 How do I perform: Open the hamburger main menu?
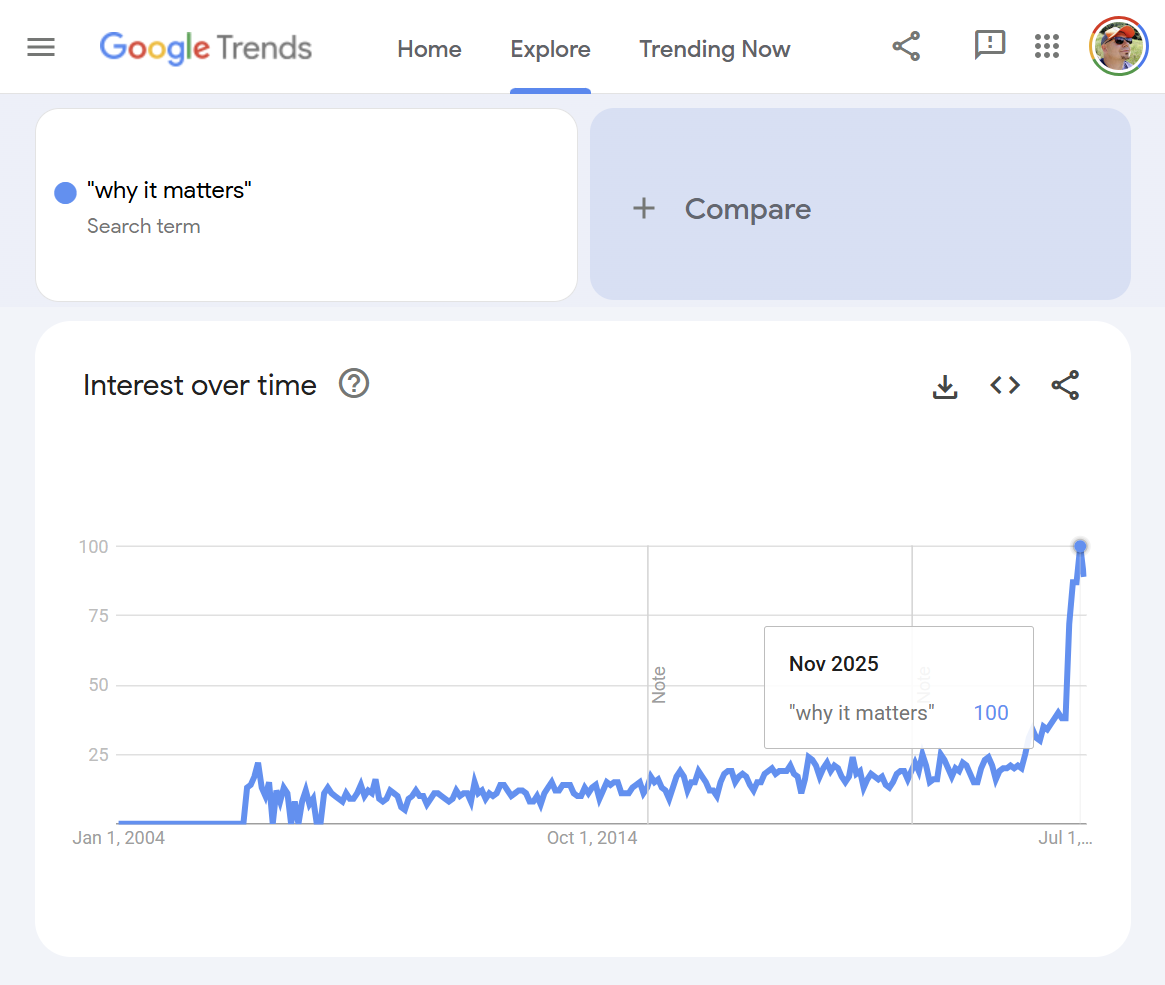(41, 47)
